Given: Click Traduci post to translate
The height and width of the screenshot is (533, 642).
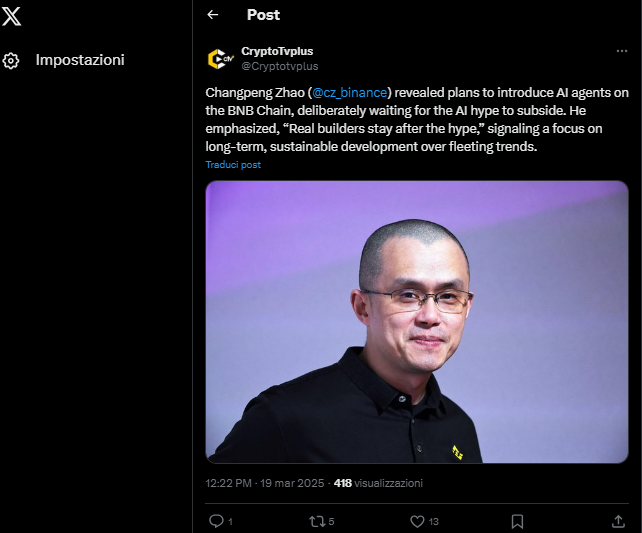Looking at the screenshot, I should (x=233, y=164).
